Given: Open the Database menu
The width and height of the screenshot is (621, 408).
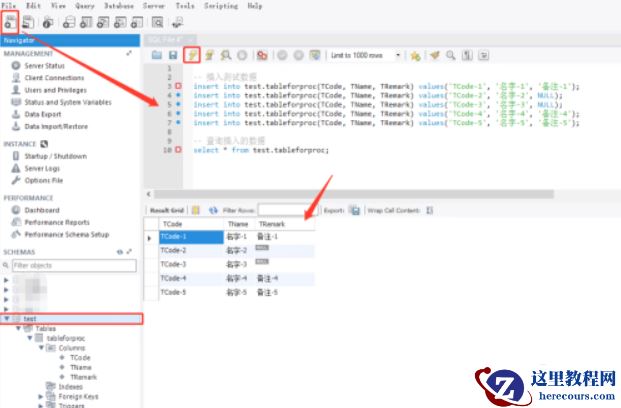Looking at the screenshot, I should click(x=118, y=6).
